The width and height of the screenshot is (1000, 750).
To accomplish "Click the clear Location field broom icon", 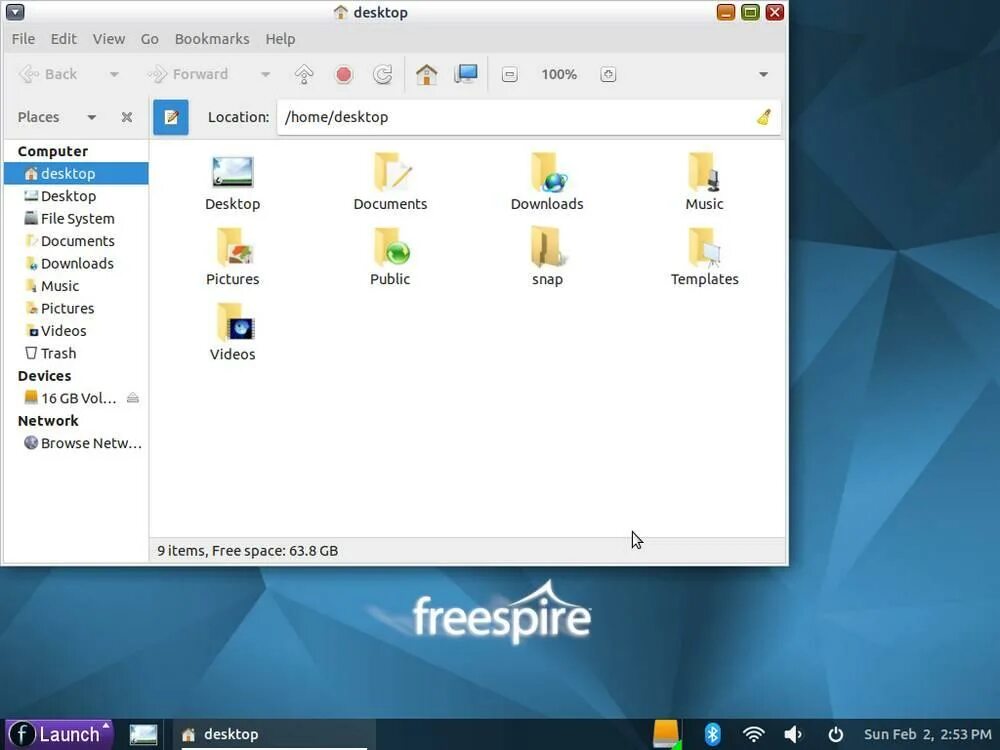I will [x=763, y=117].
